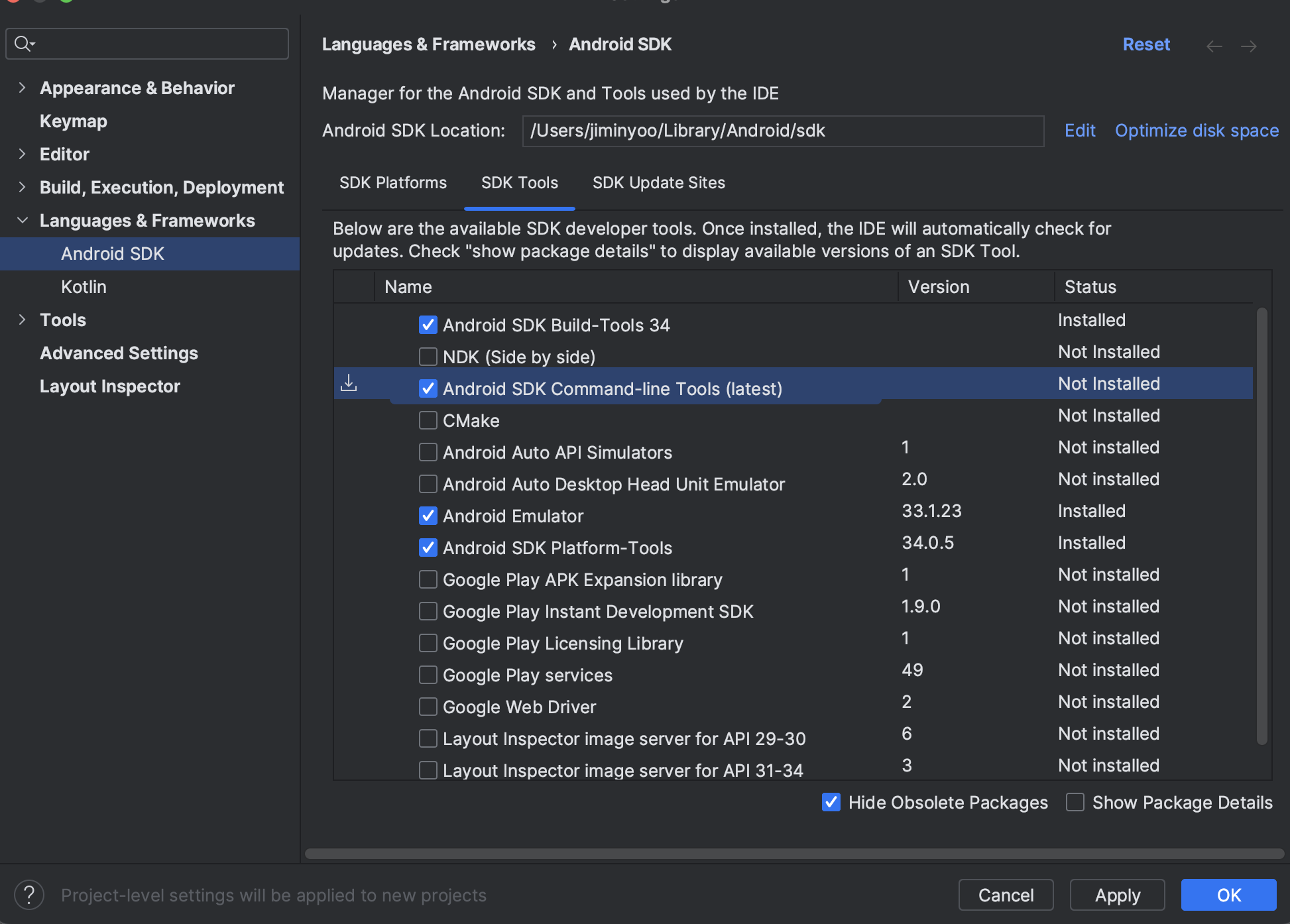
Task: Enable NDK (Side by side) checkbox
Action: click(428, 357)
